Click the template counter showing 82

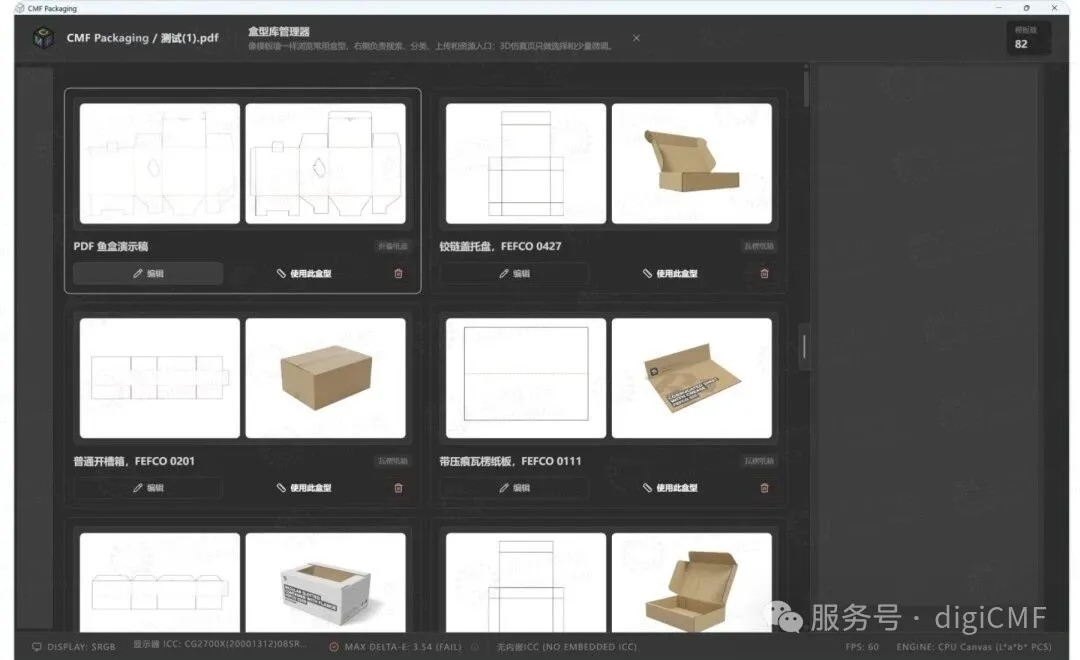(x=1028, y=38)
